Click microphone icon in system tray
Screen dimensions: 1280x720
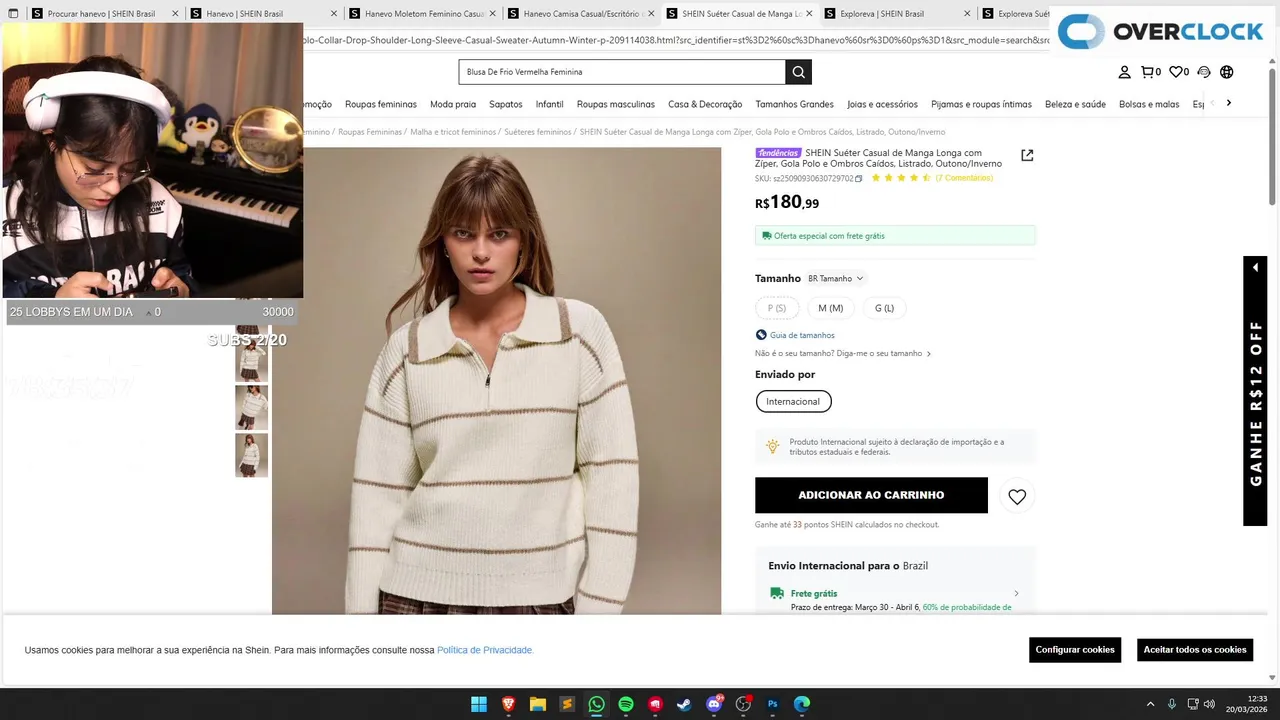(1172, 704)
